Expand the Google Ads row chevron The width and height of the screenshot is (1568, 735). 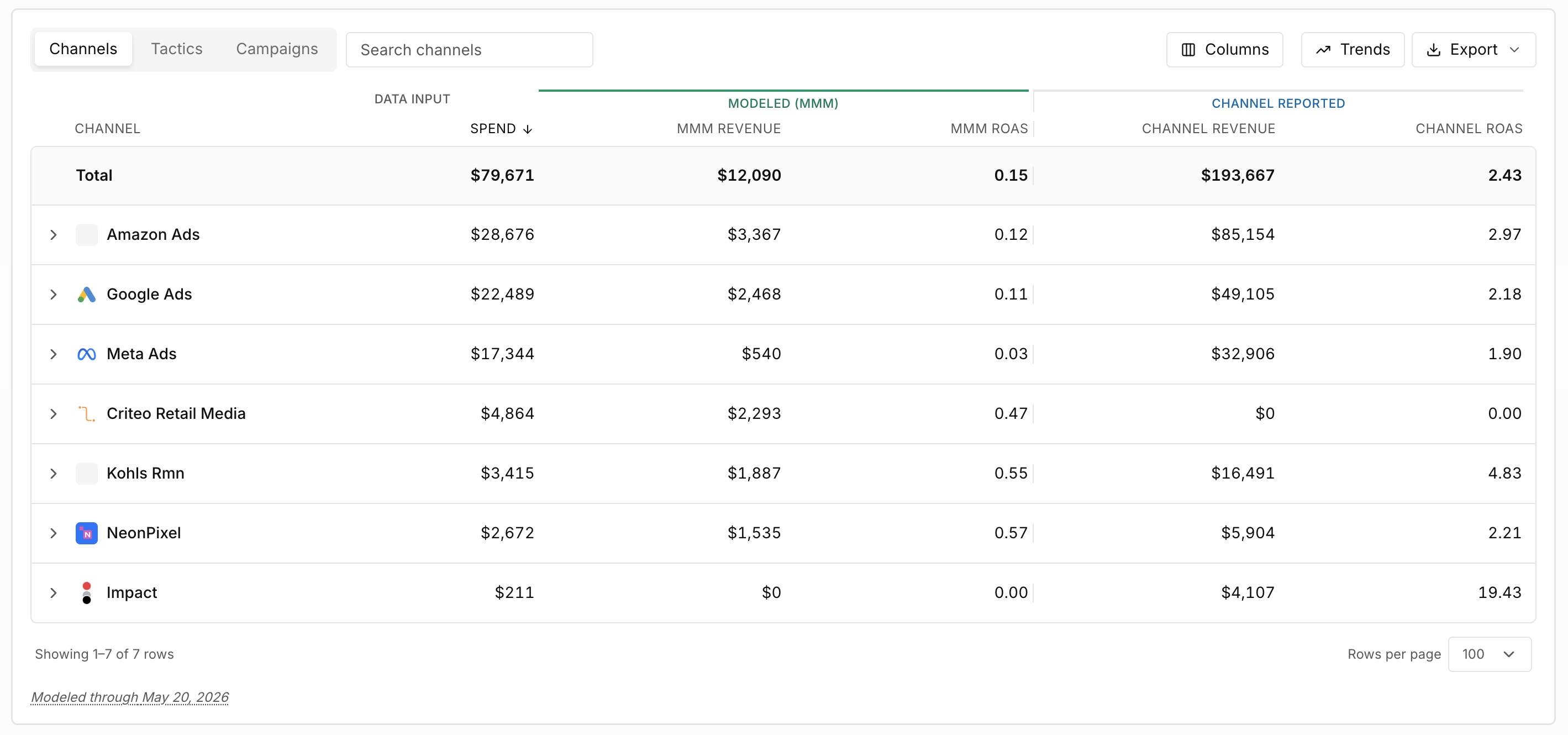pos(54,295)
